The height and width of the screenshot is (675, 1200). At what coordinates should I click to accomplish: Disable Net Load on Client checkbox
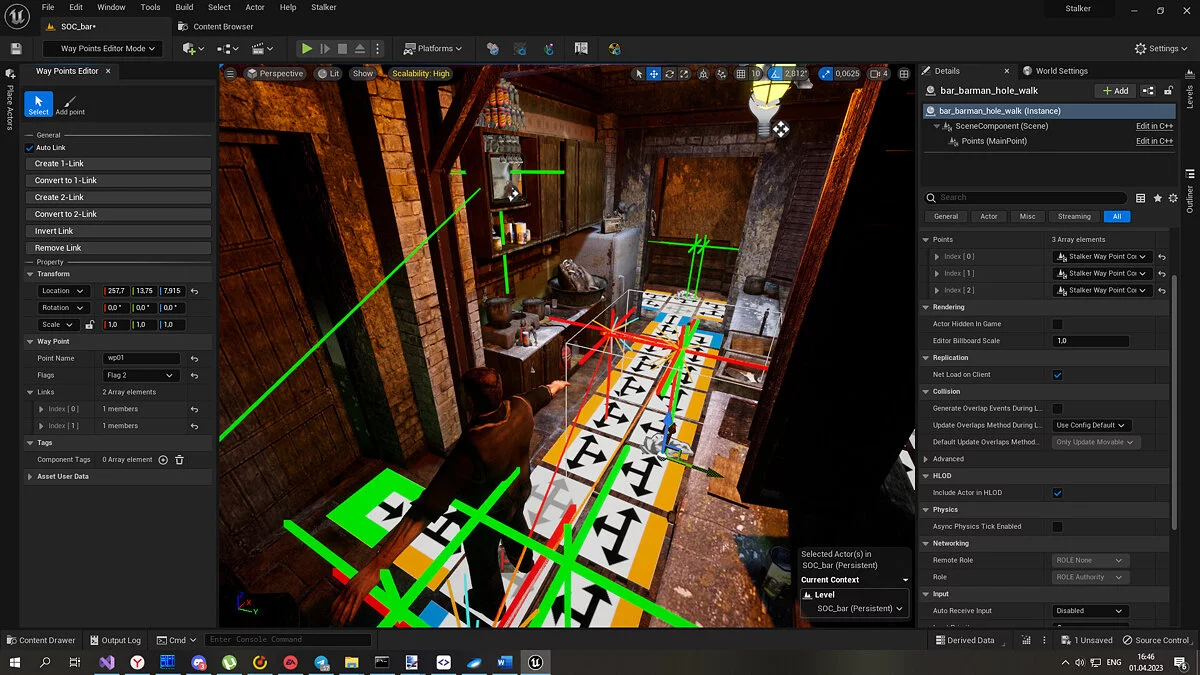click(x=1057, y=375)
